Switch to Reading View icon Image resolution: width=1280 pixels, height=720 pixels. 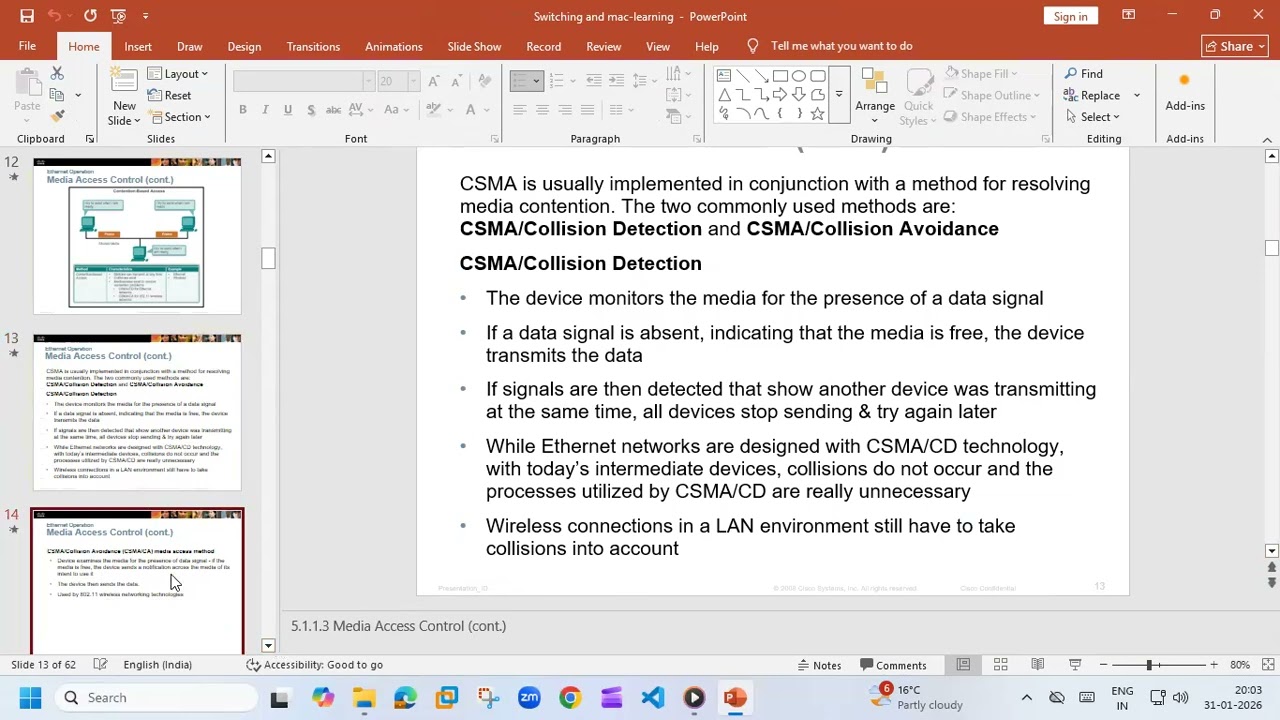point(1038,665)
